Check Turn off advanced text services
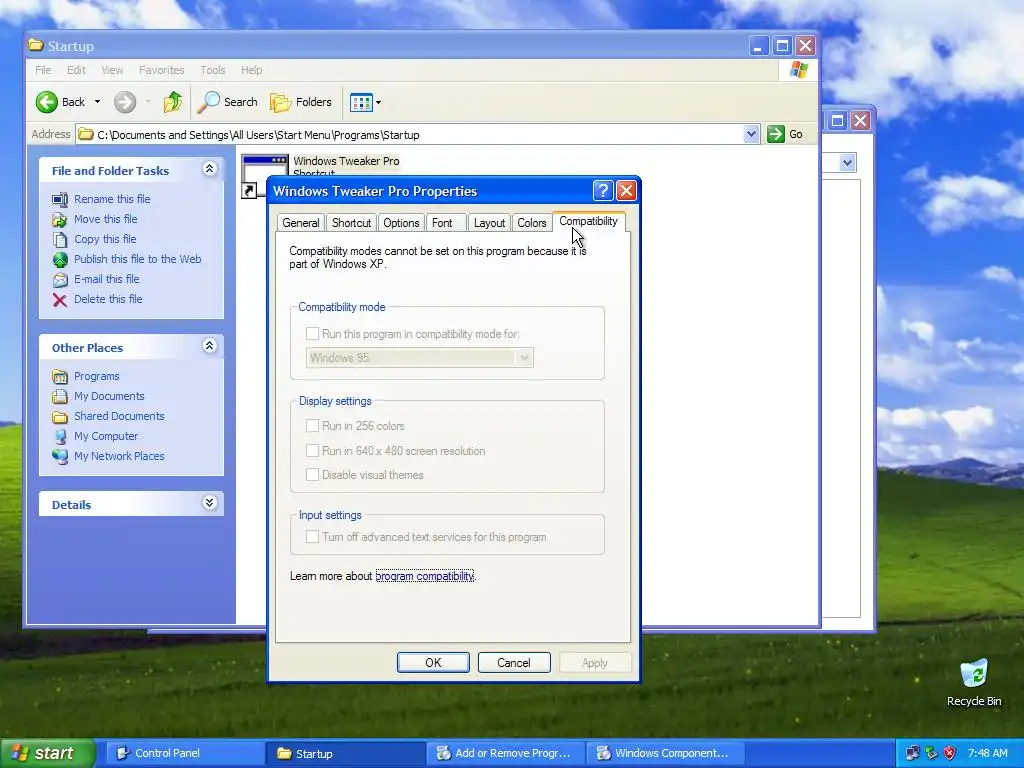1024x768 pixels. coord(312,537)
